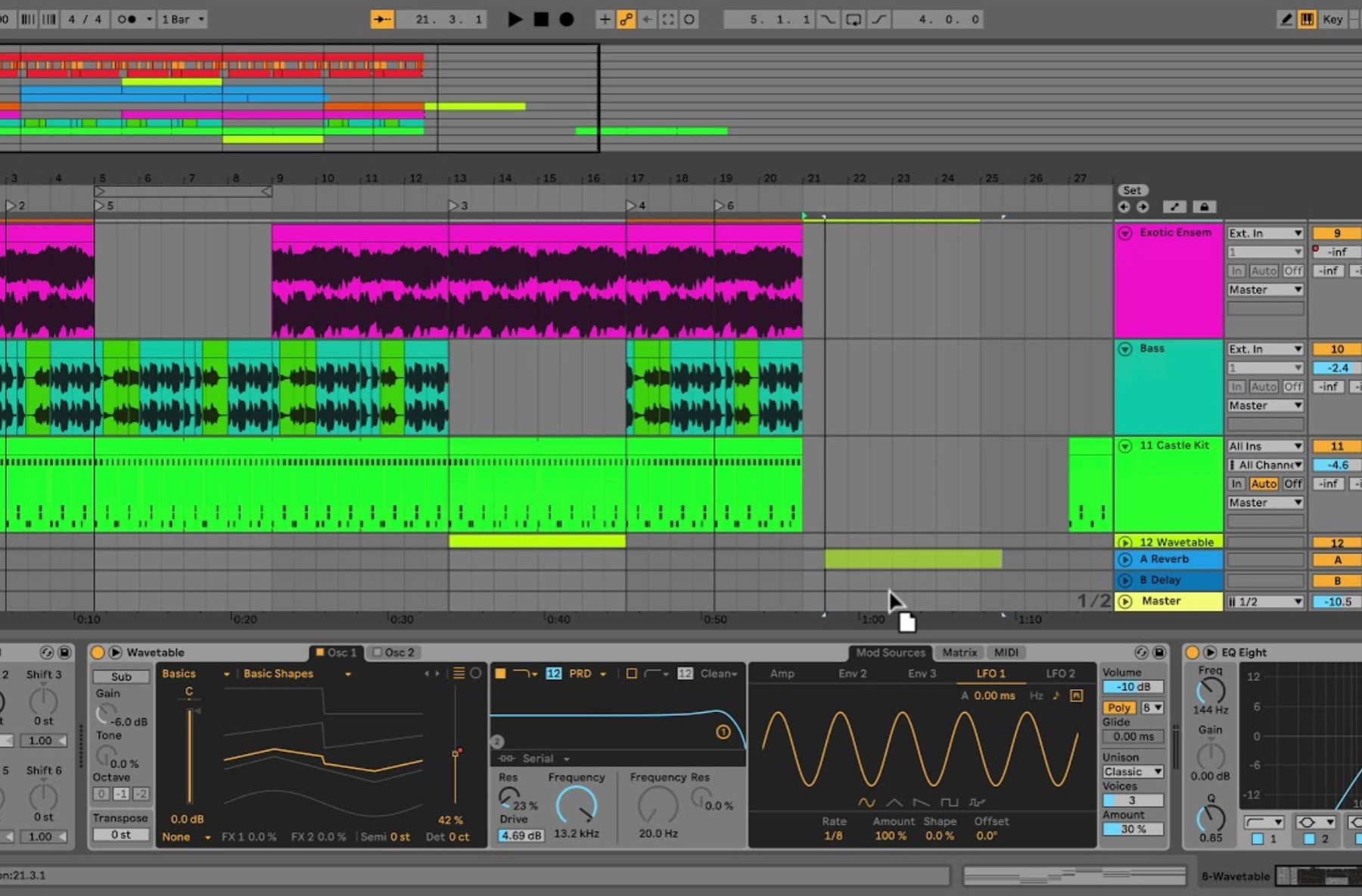
Task: Unfold the A Reverb return track
Action: 1125,559
